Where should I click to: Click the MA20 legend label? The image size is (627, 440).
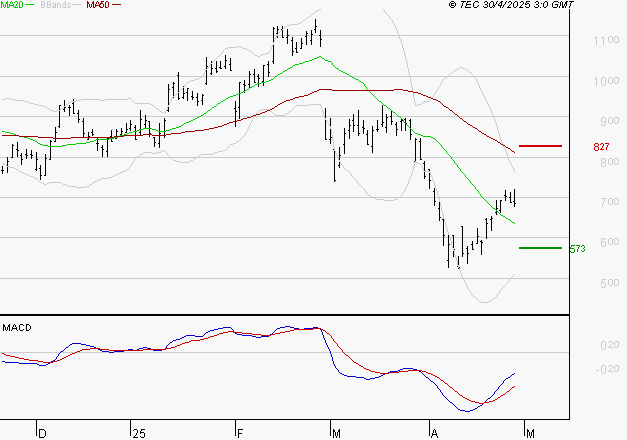(x=12, y=5)
